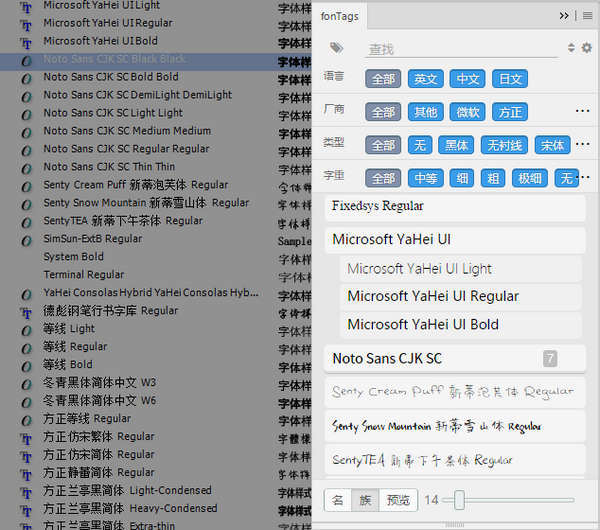Enable the 微软 vendor filter tag

tap(468, 112)
